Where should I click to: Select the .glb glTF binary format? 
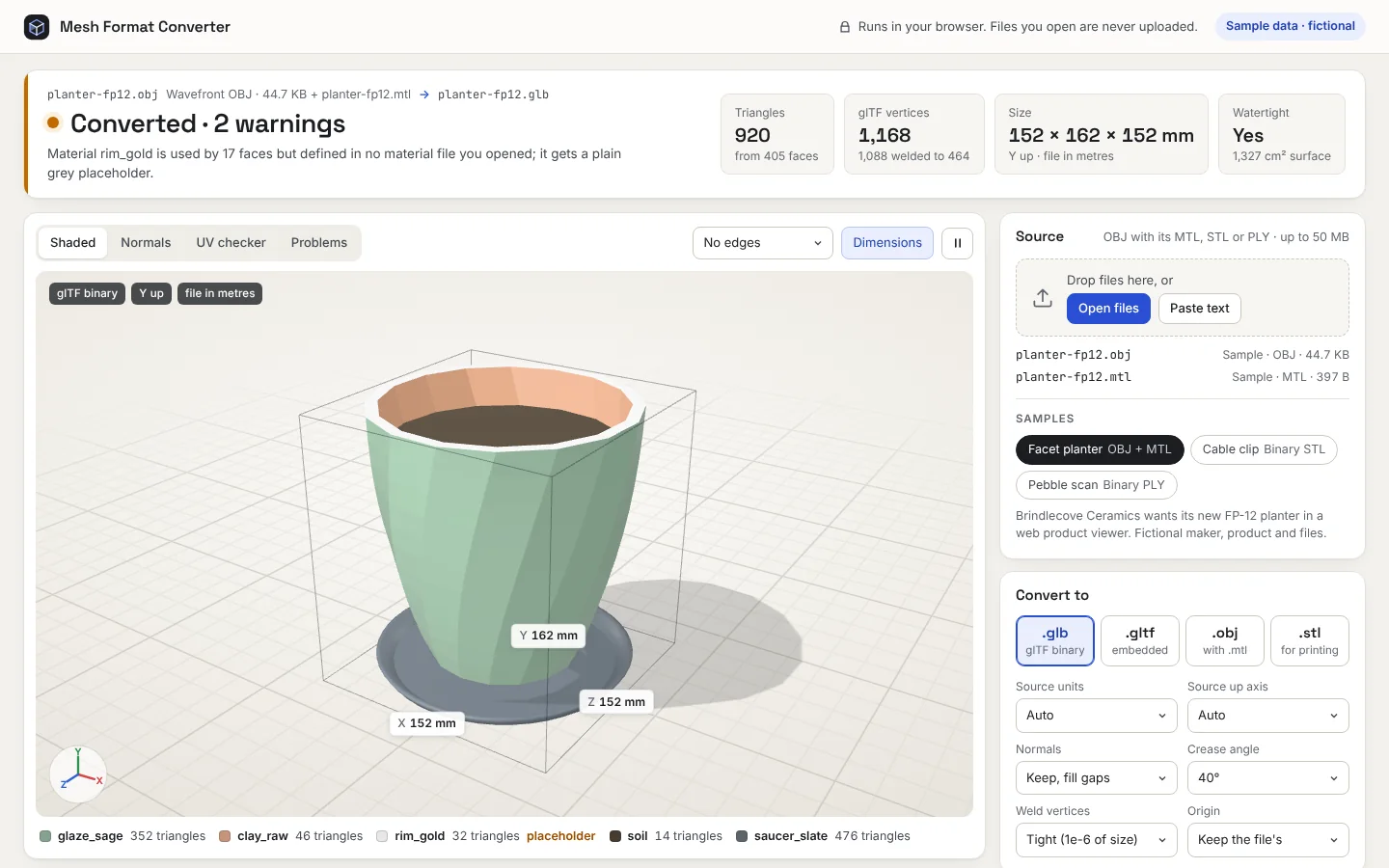[1055, 640]
